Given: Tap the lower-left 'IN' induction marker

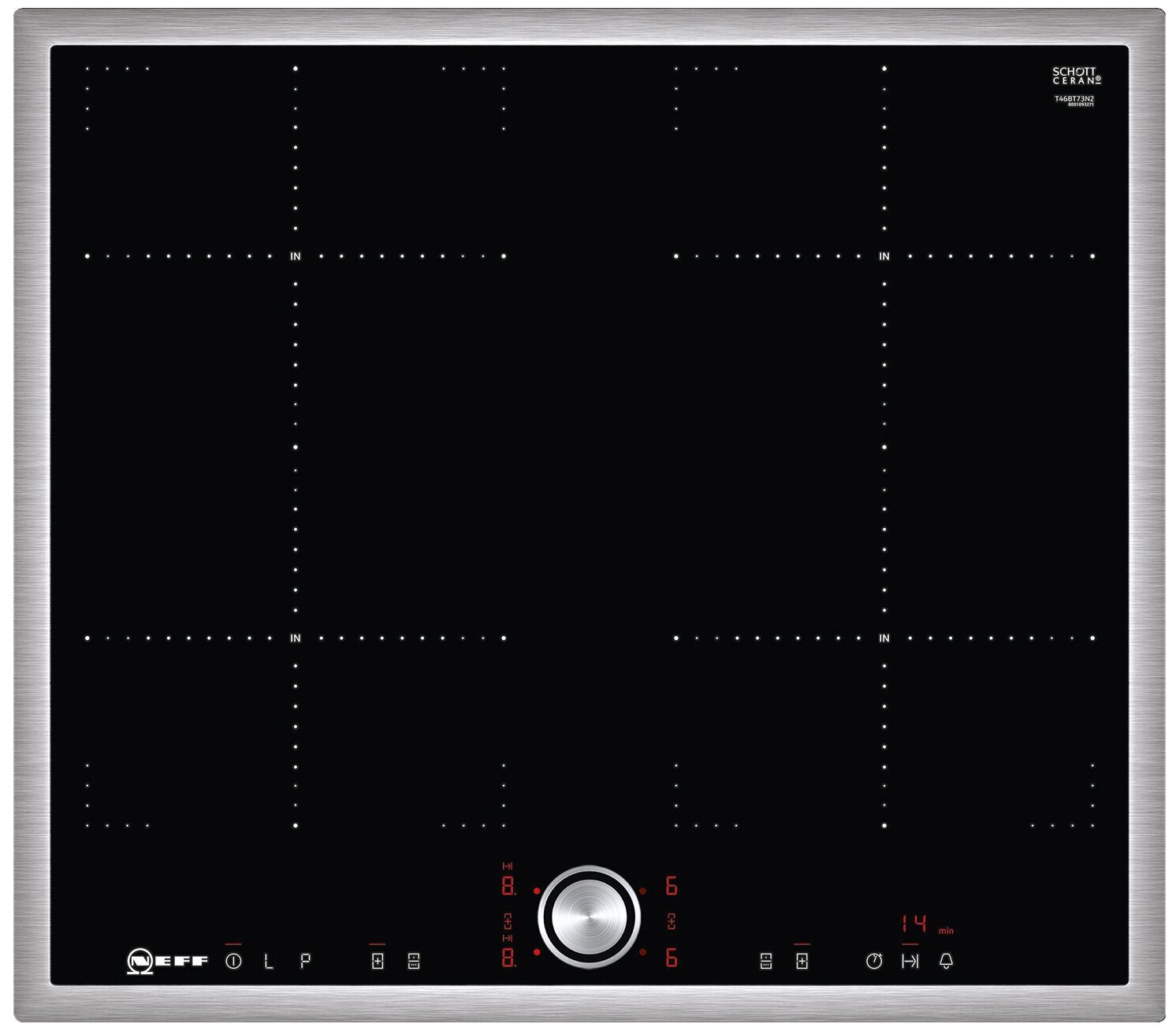Looking at the screenshot, I should coord(296,638).
